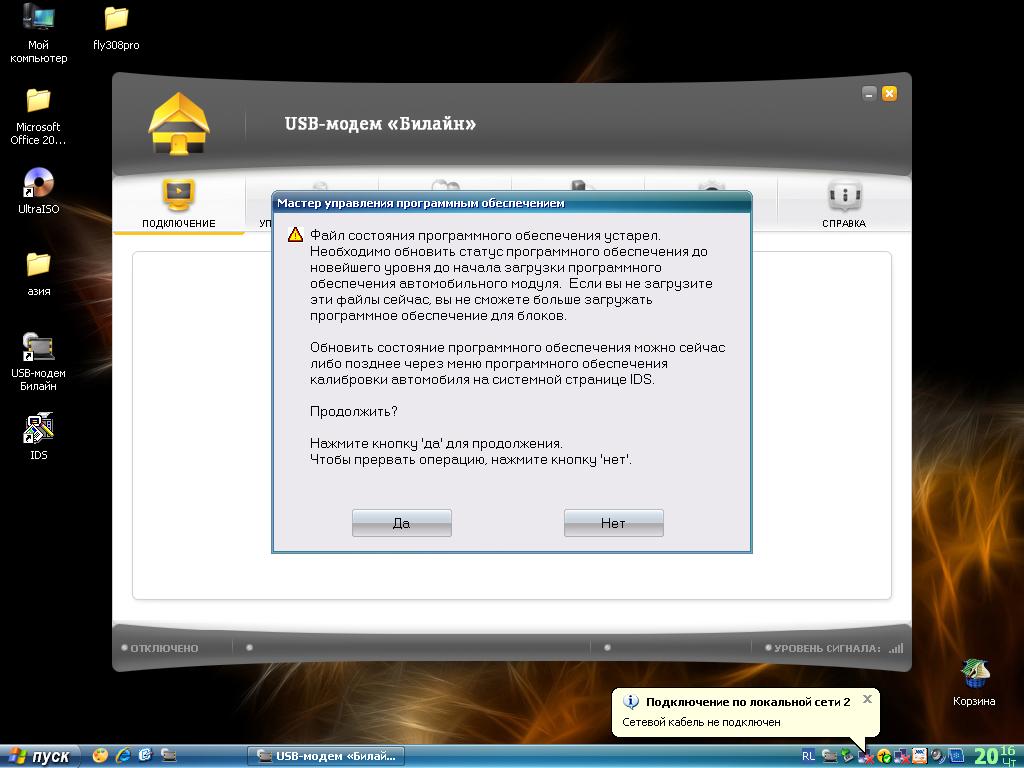Screen dimensions: 1024x768
Task: Click the taskbar clock showing 20:16
Action: click(995, 756)
